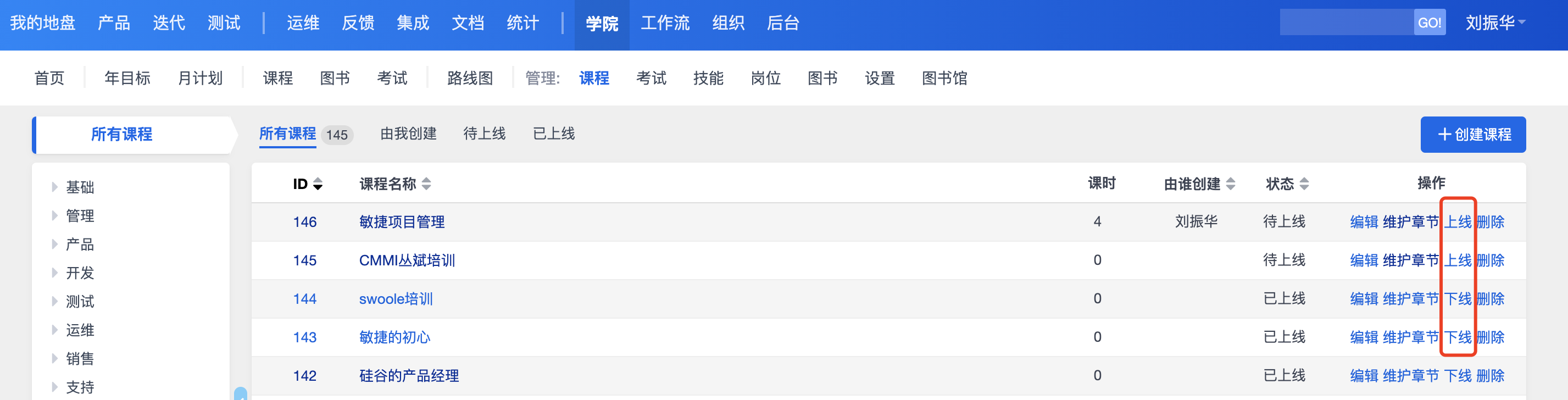1568x400 pixels.
Task: Expand the 销售 tree category arrow
Action: pyautogui.click(x=55, y=359)
